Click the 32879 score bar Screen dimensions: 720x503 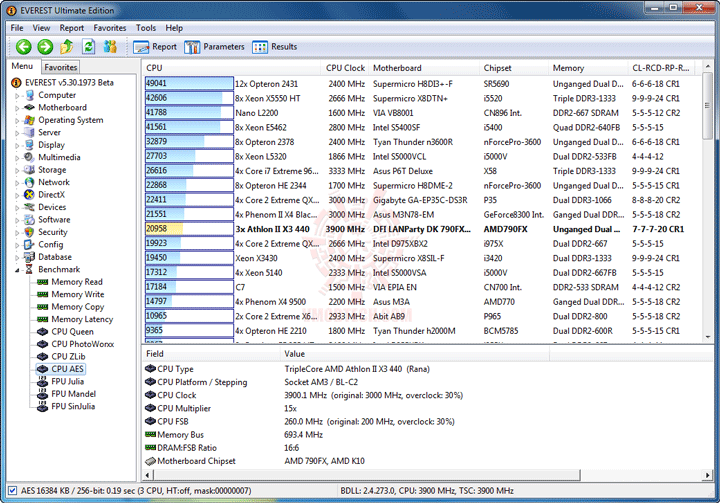(189, 141)
